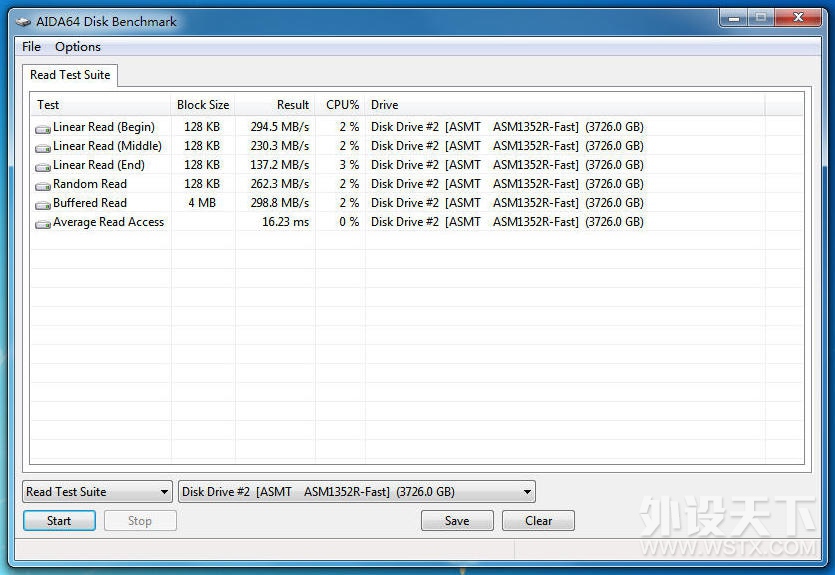
Task: Select the Random Read row text
Action: point(90,184)
